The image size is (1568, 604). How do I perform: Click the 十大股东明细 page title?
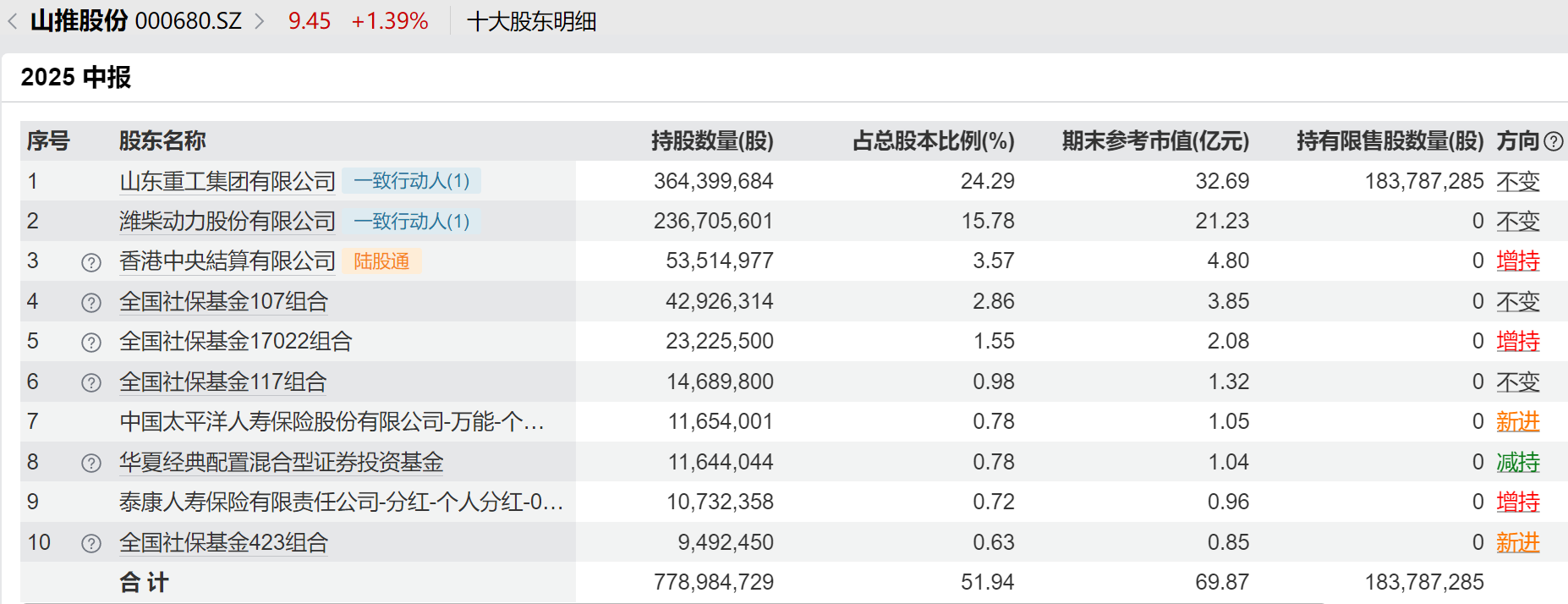[x=532, y=21]
